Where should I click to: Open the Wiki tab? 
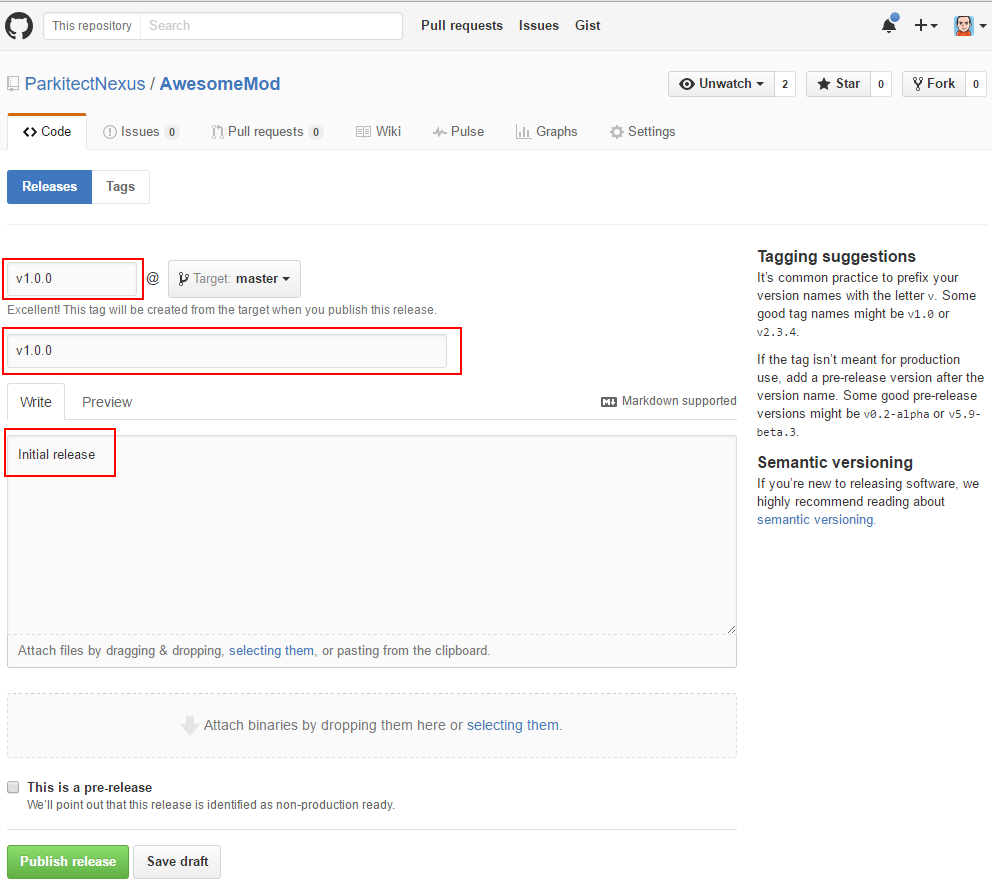pos(378,132)
